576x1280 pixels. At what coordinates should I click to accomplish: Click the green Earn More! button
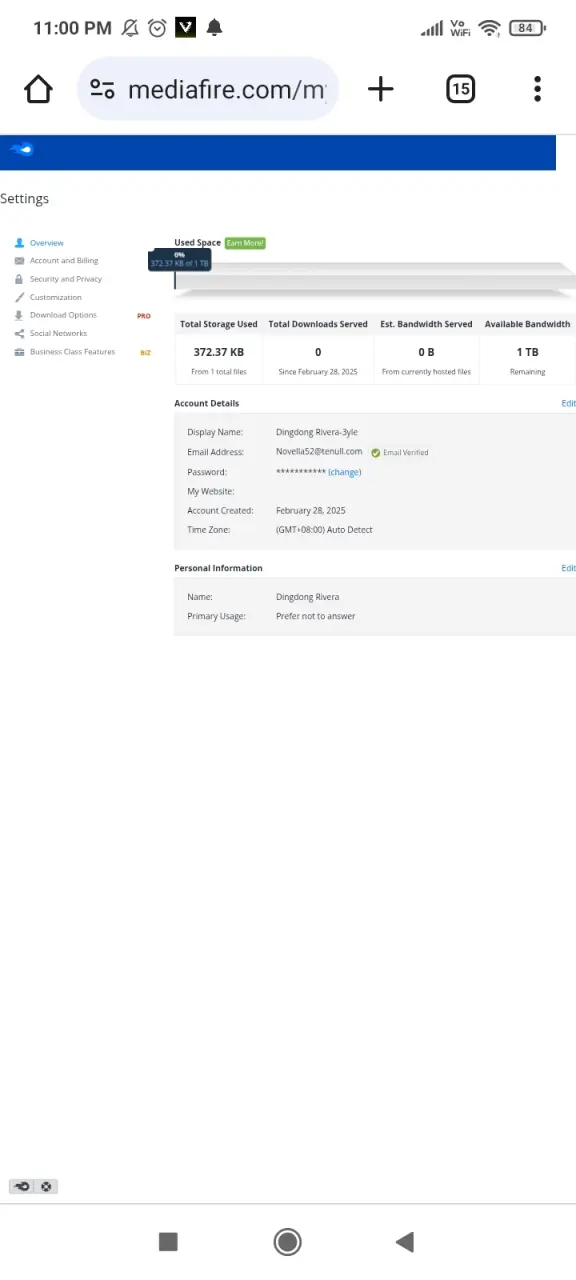pos(245,243)
